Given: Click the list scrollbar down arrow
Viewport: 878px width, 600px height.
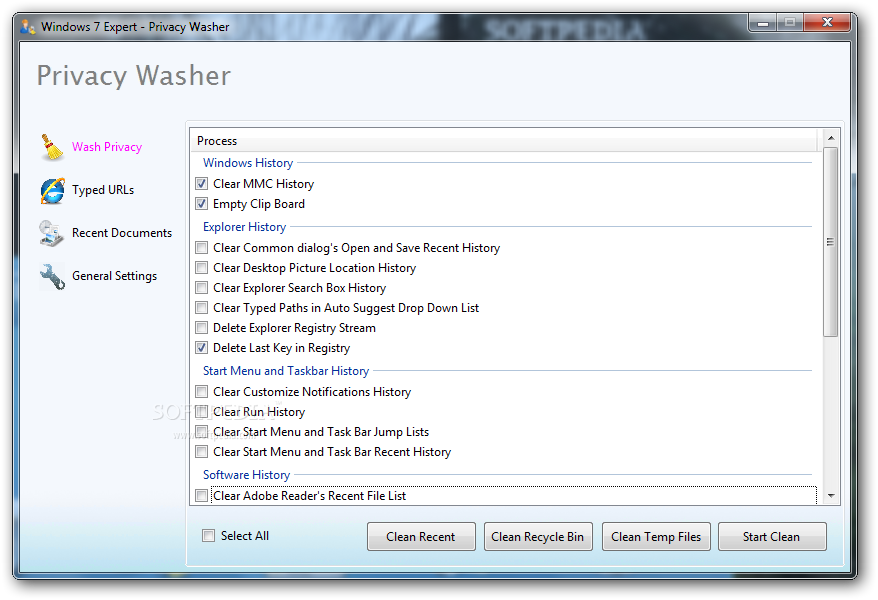Looking at the screenshot, I should click(831, 496).
